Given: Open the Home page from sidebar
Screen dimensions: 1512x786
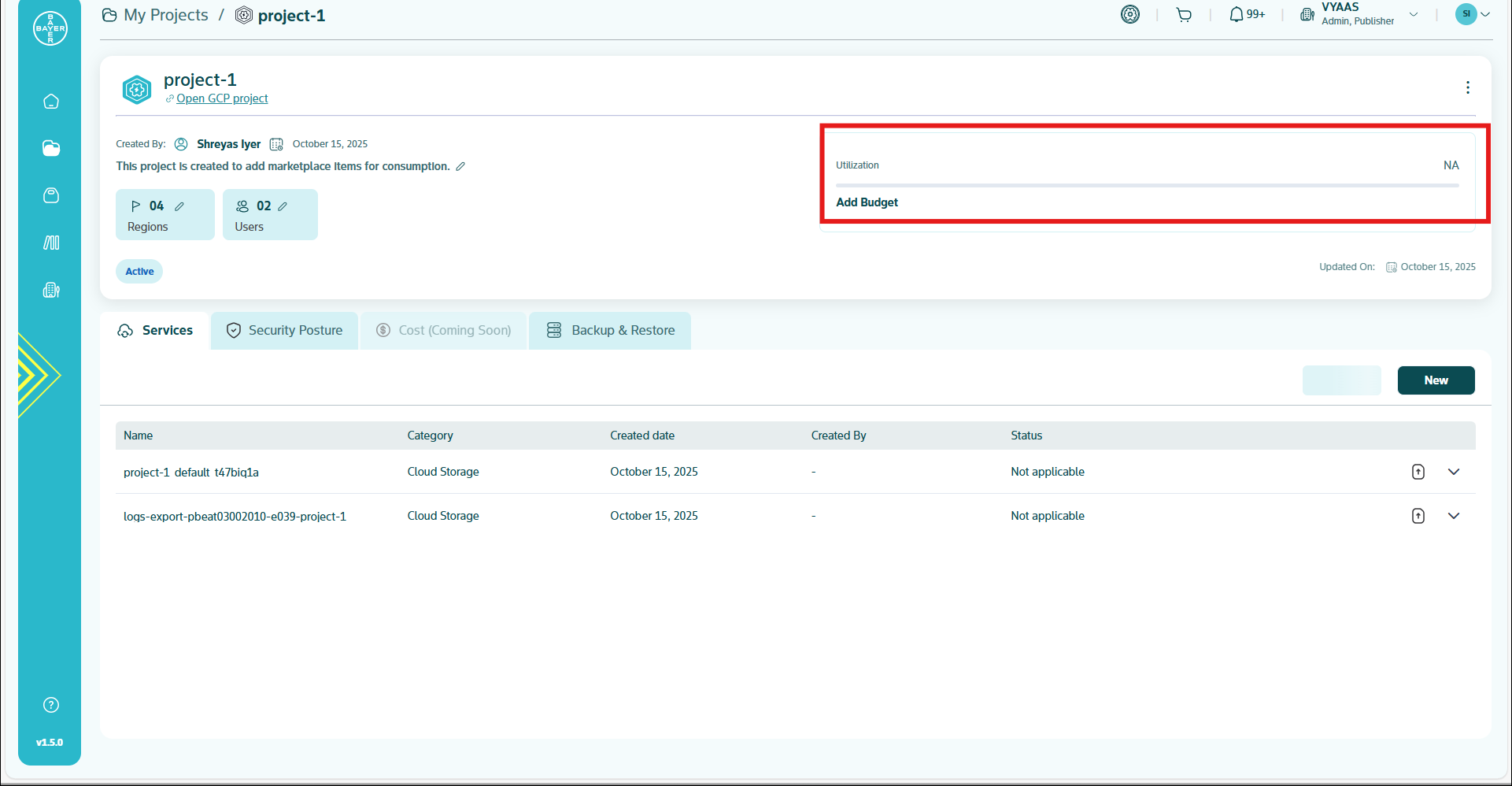Looking at the screenshot, I should [x=51, y=102].
